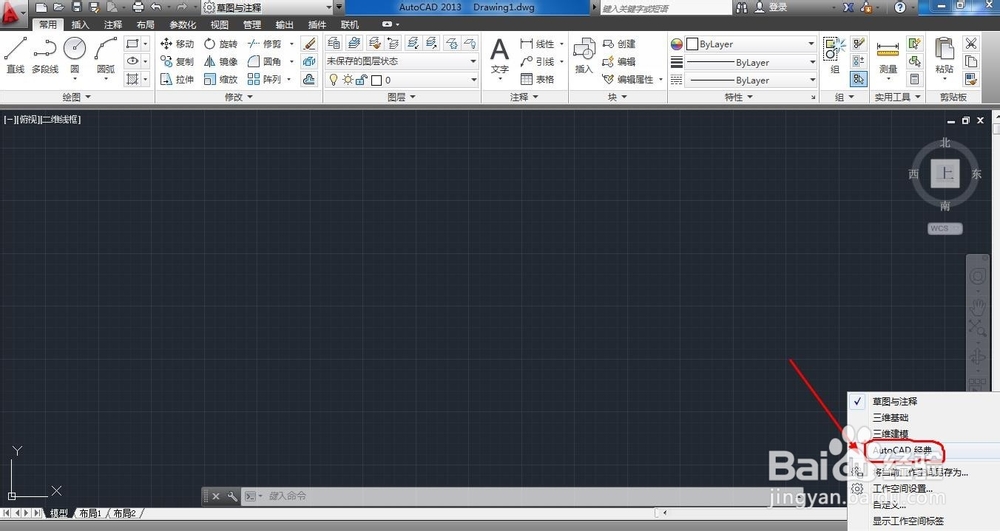Click the WCS button under the ViewCube

[944, 228]
